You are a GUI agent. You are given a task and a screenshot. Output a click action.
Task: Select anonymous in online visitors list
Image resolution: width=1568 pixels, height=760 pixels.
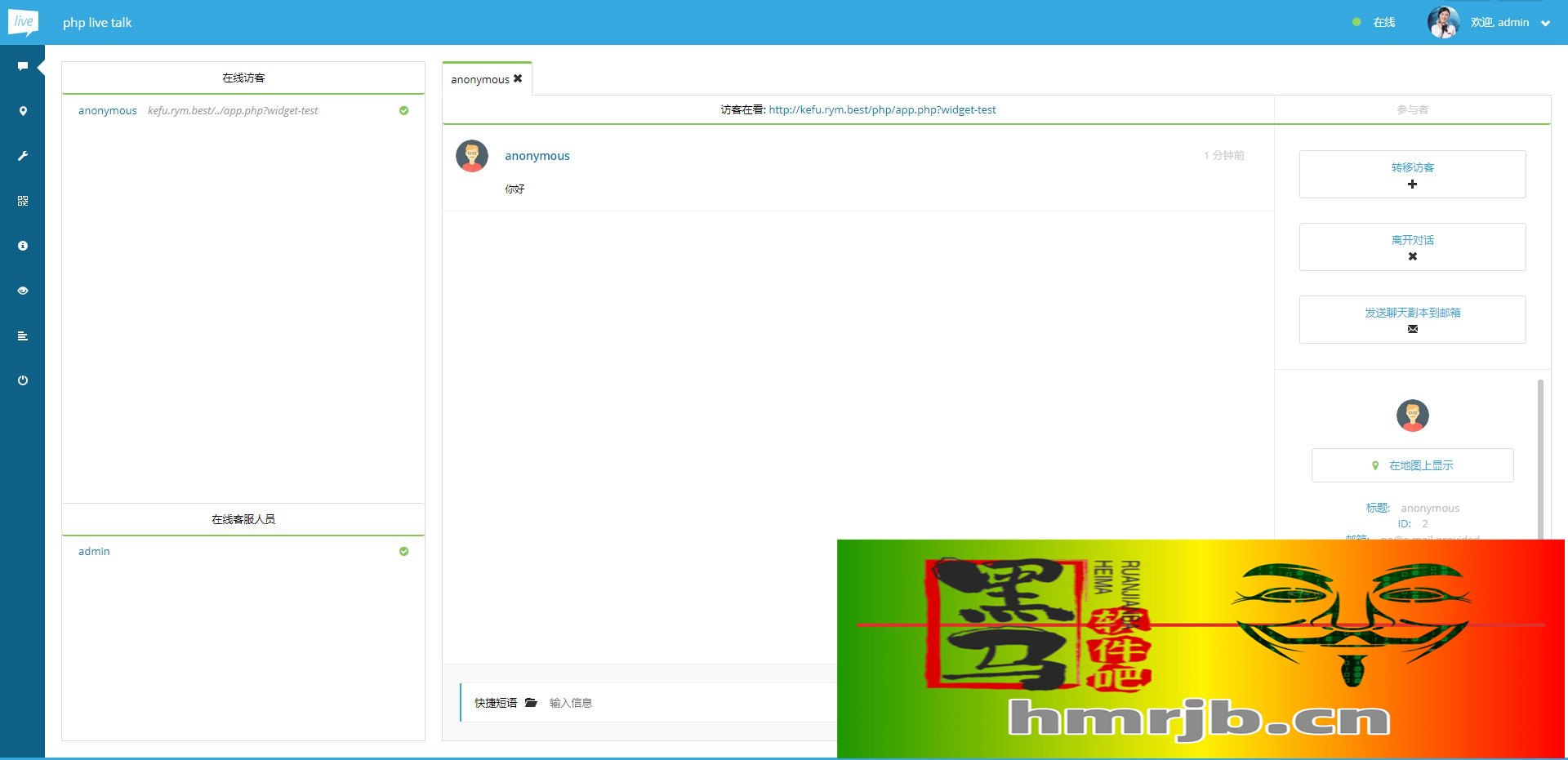coord(108,110)
